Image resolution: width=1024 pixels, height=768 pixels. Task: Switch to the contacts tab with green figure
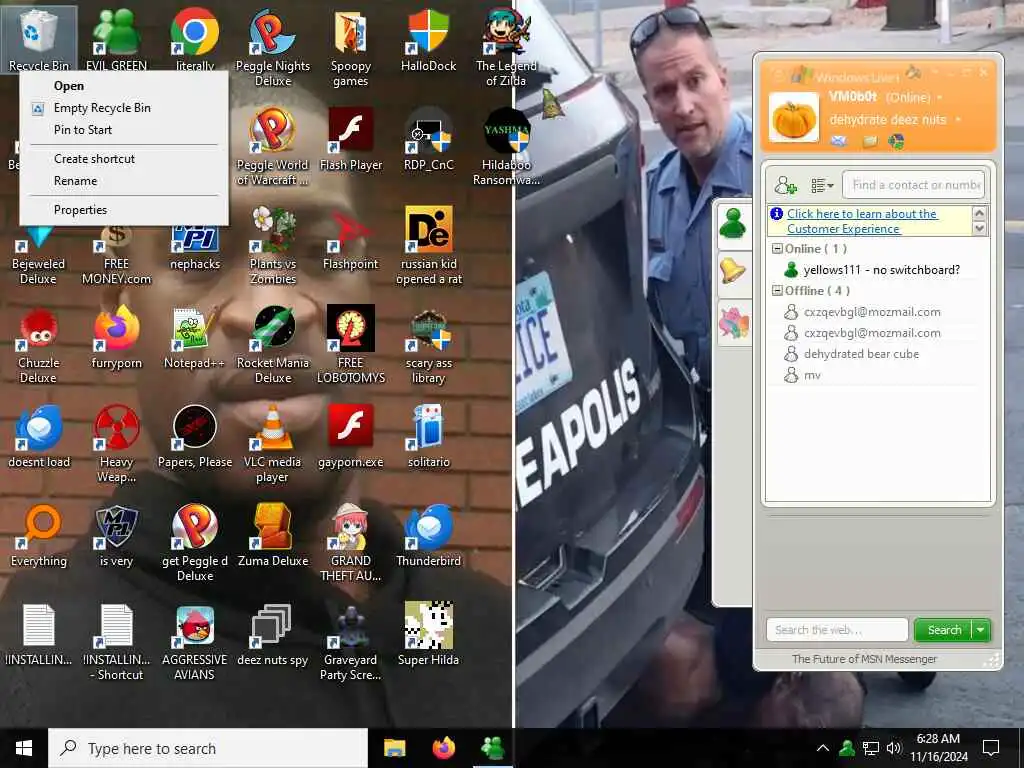click(733, 224)
